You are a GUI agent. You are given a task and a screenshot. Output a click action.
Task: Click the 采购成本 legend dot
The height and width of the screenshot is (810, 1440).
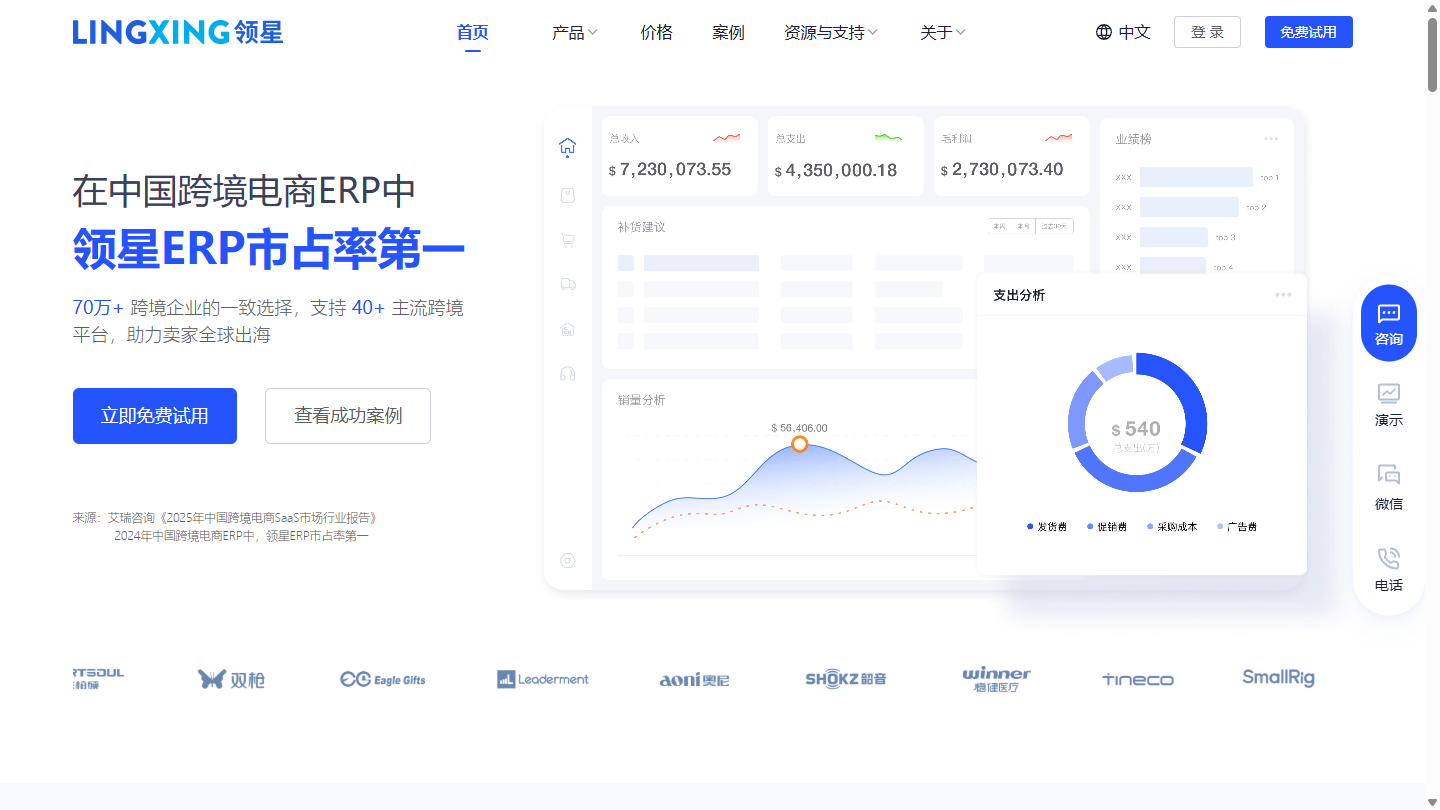(x=1150, y=527)
